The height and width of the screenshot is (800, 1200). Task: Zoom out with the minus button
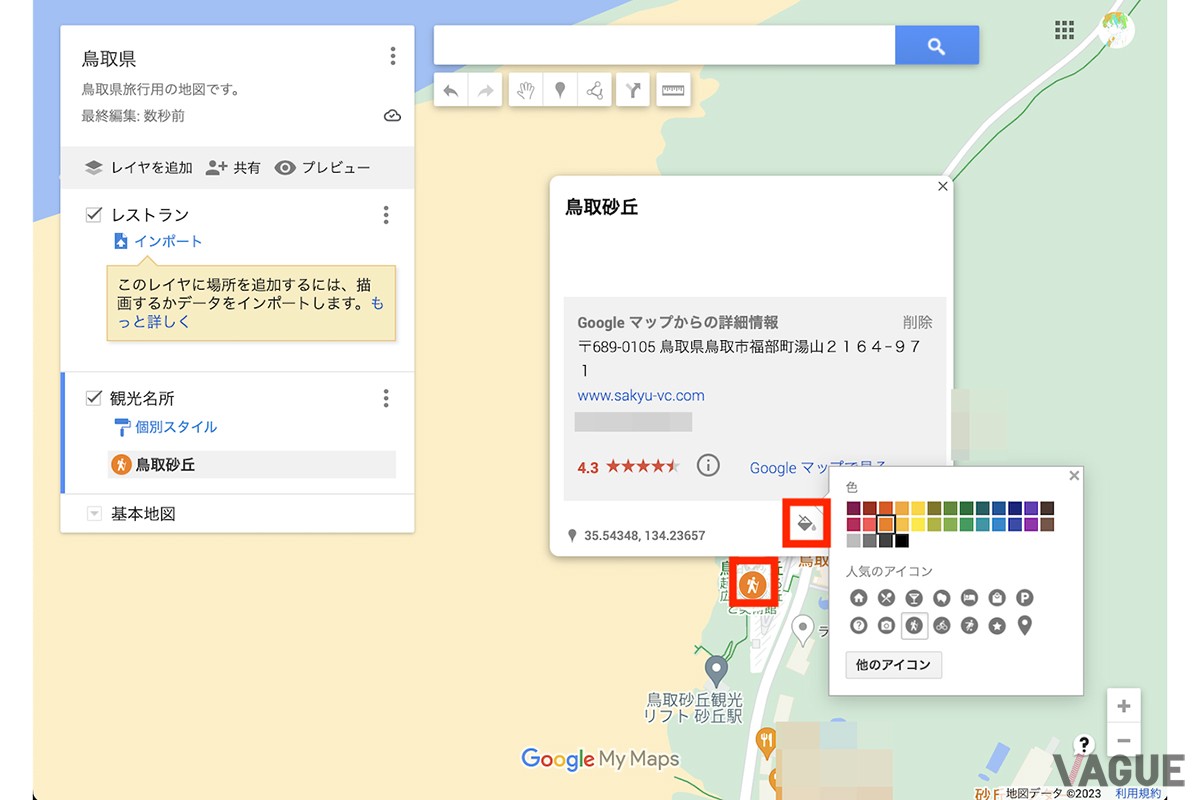click(x=1123, y=741)
